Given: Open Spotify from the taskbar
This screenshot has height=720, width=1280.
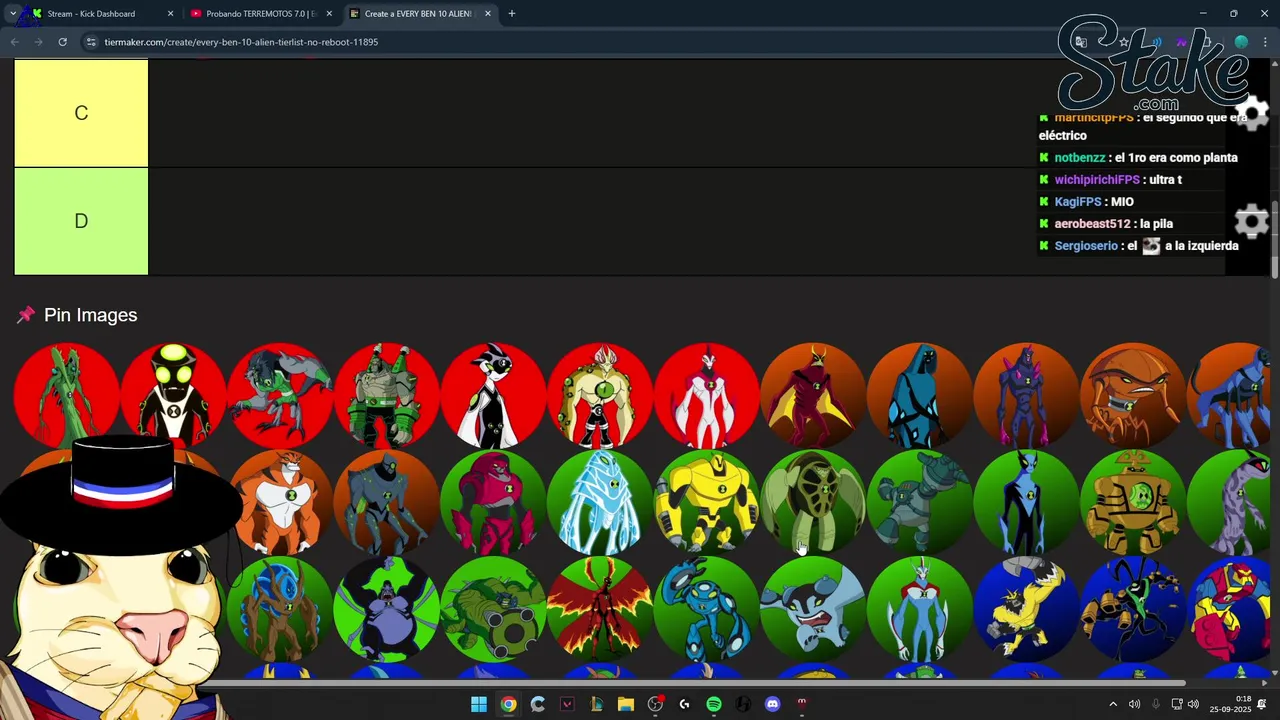Looking at the screenshot, I should [x=714, y=704].
